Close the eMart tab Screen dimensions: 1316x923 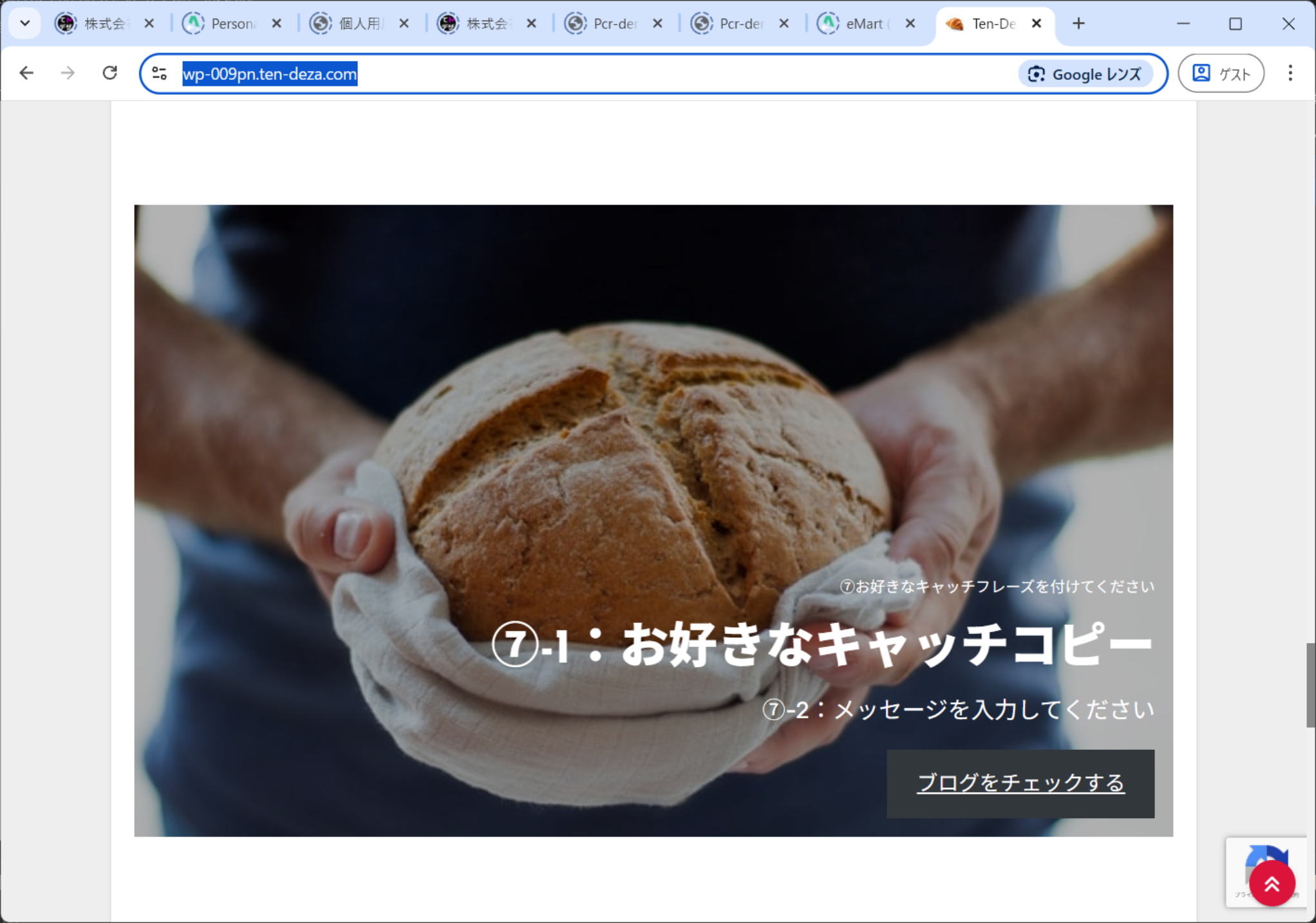click(x=910, y=24)
